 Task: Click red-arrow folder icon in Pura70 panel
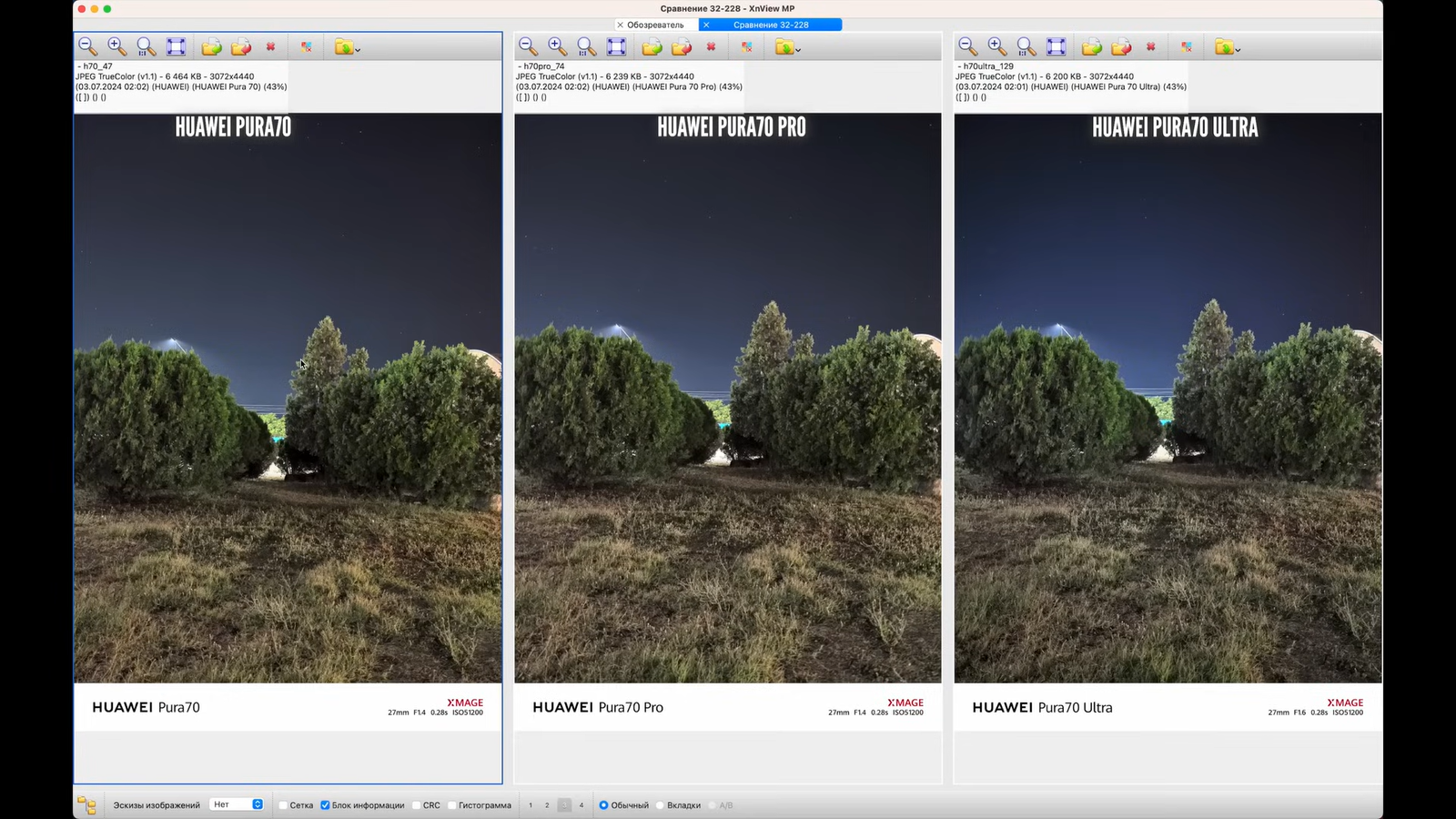click(x=240, y=46)
